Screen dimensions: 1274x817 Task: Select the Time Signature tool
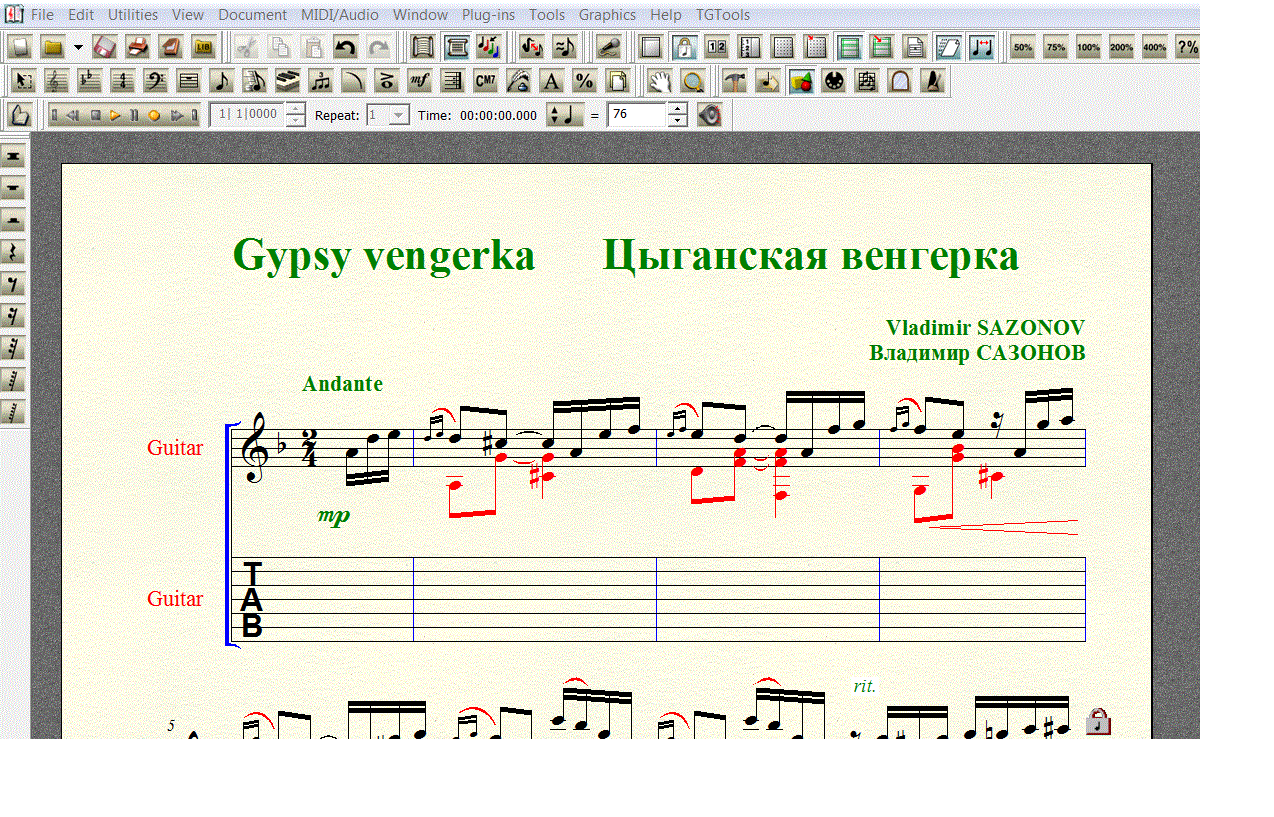point(122,81)
